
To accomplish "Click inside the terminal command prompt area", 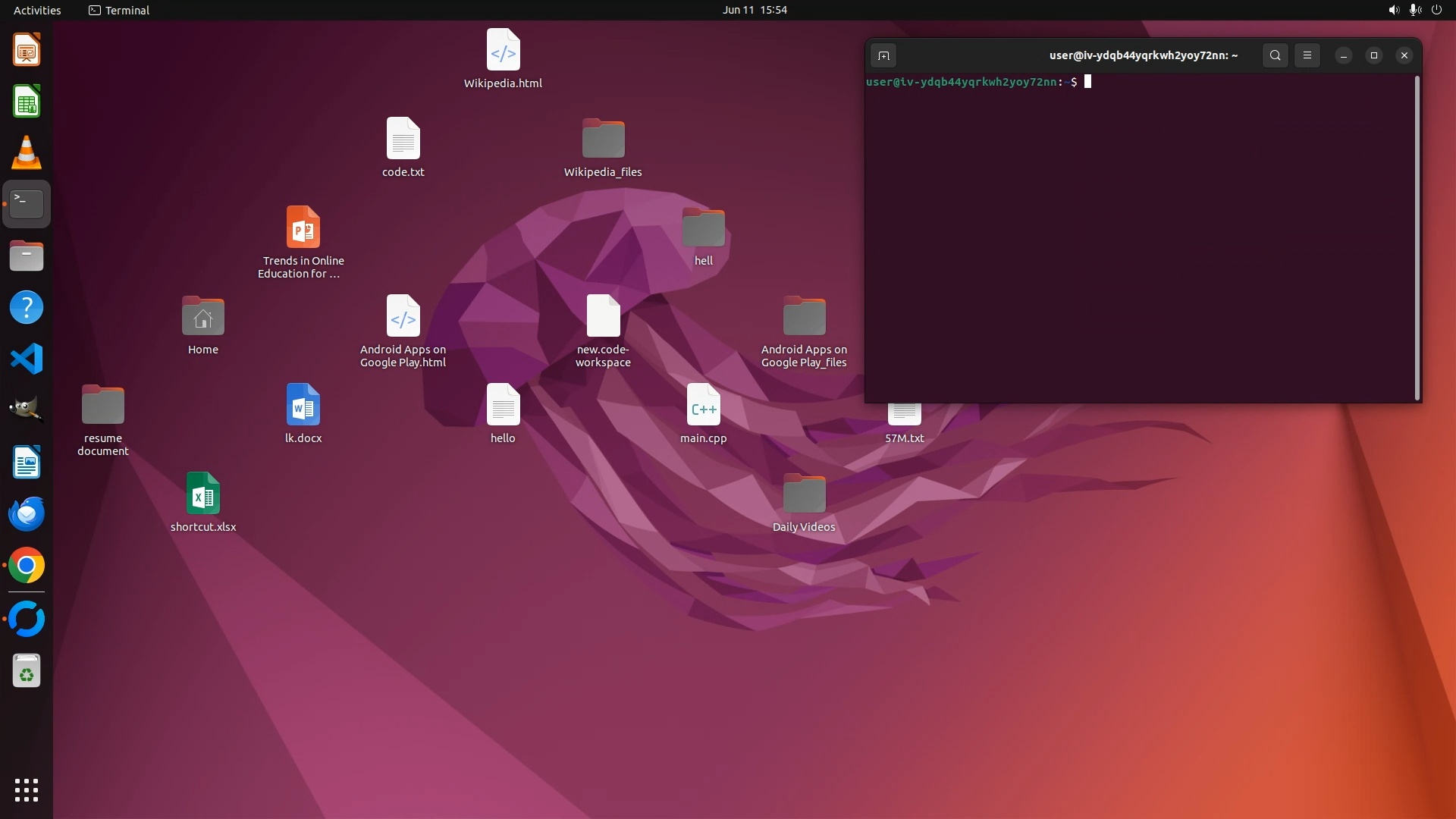I will click(1137, 227).
